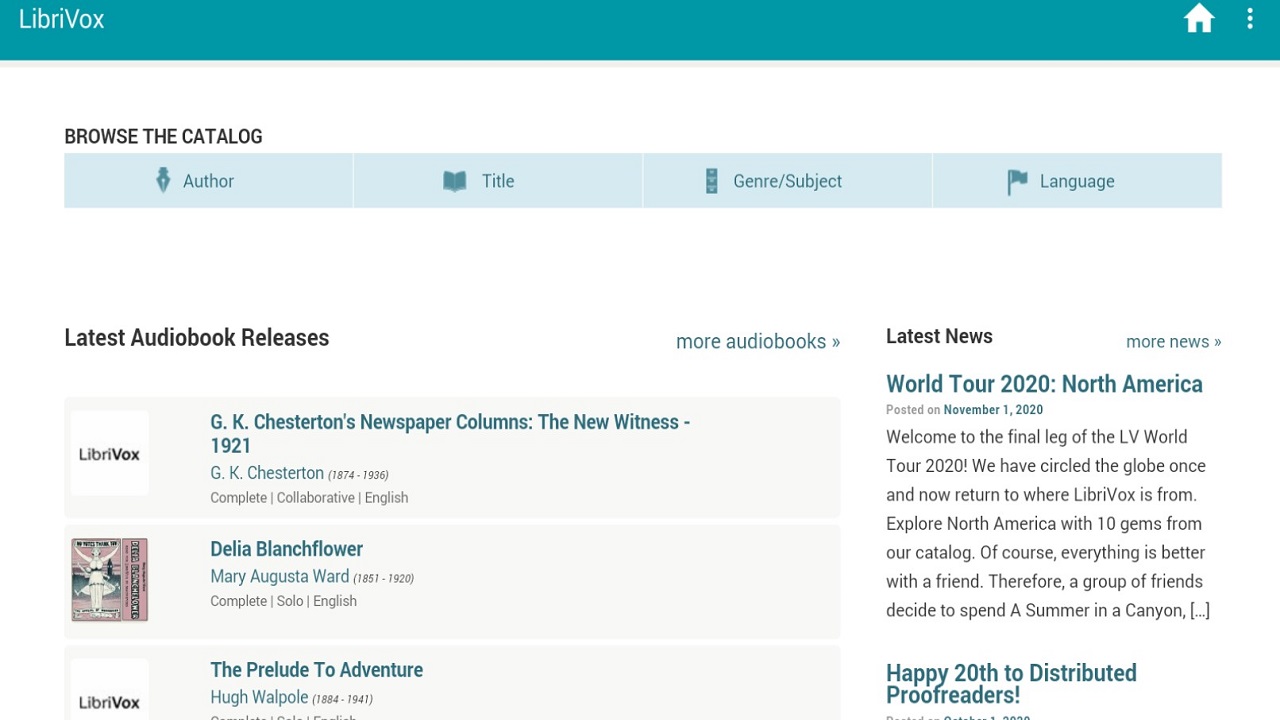The width and height of the screenshot is (1280, 720).
Task: Expand more news link
Action: [1173, 342]
